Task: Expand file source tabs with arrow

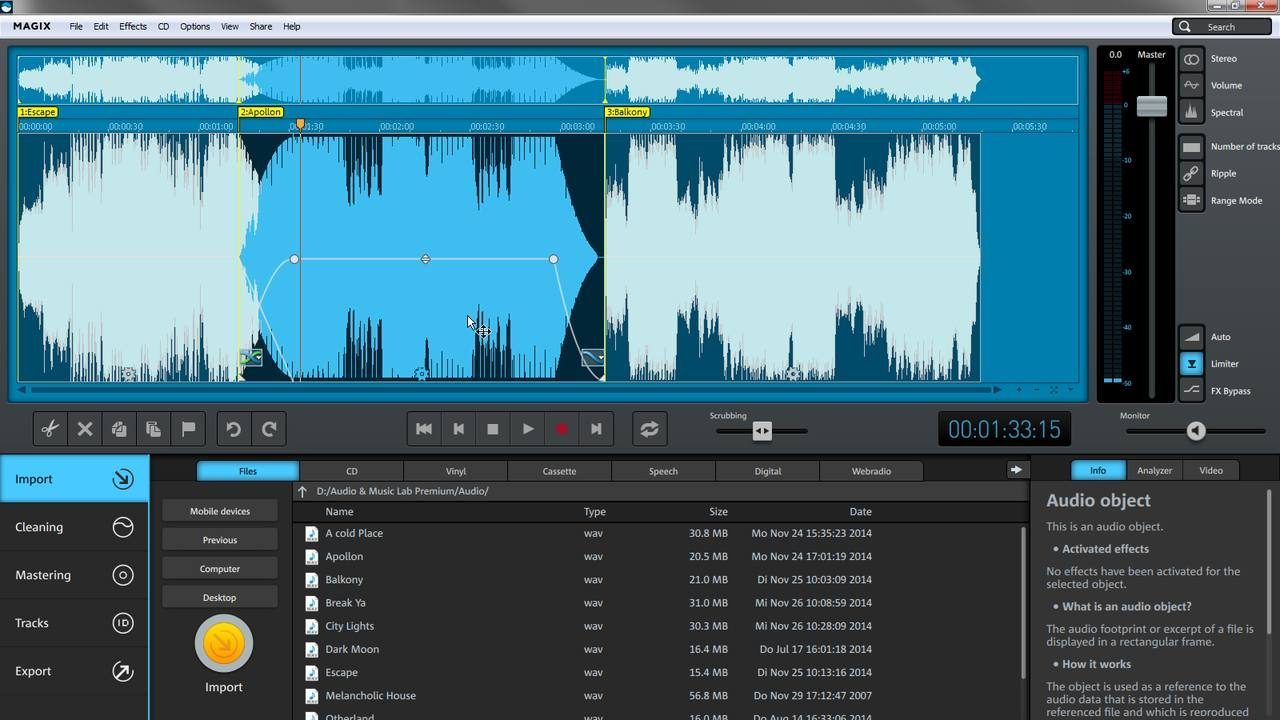Action: click(x=1016, y=470)
